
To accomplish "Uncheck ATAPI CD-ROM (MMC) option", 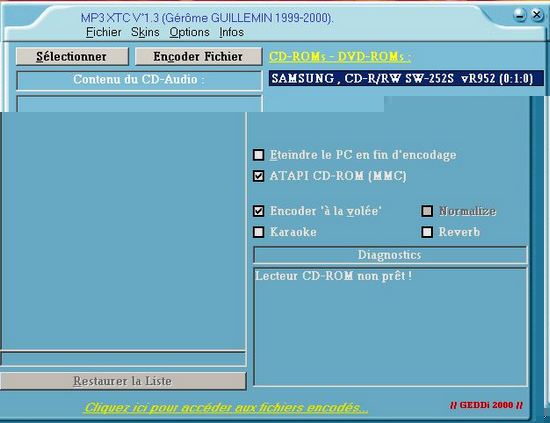I will coord(259,176).
